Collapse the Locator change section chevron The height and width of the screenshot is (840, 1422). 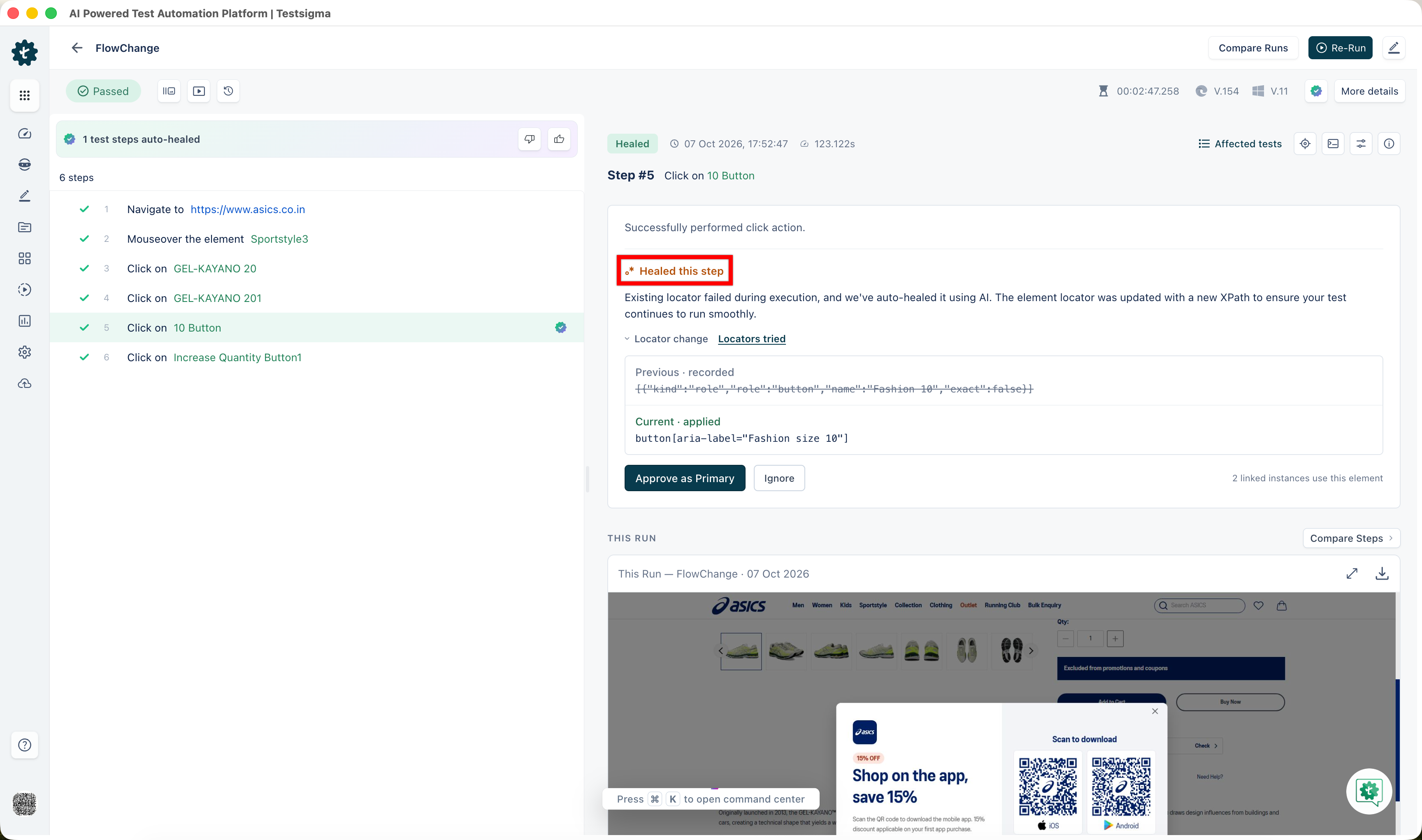[x=627, y=339]
